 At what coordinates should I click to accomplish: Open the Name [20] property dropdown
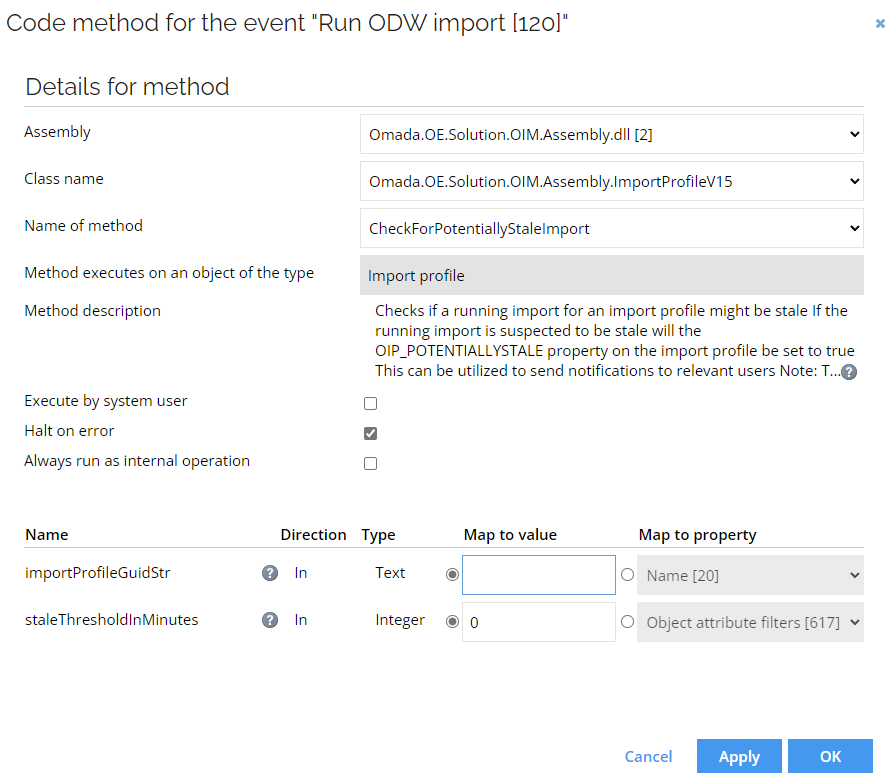point(750,575)
